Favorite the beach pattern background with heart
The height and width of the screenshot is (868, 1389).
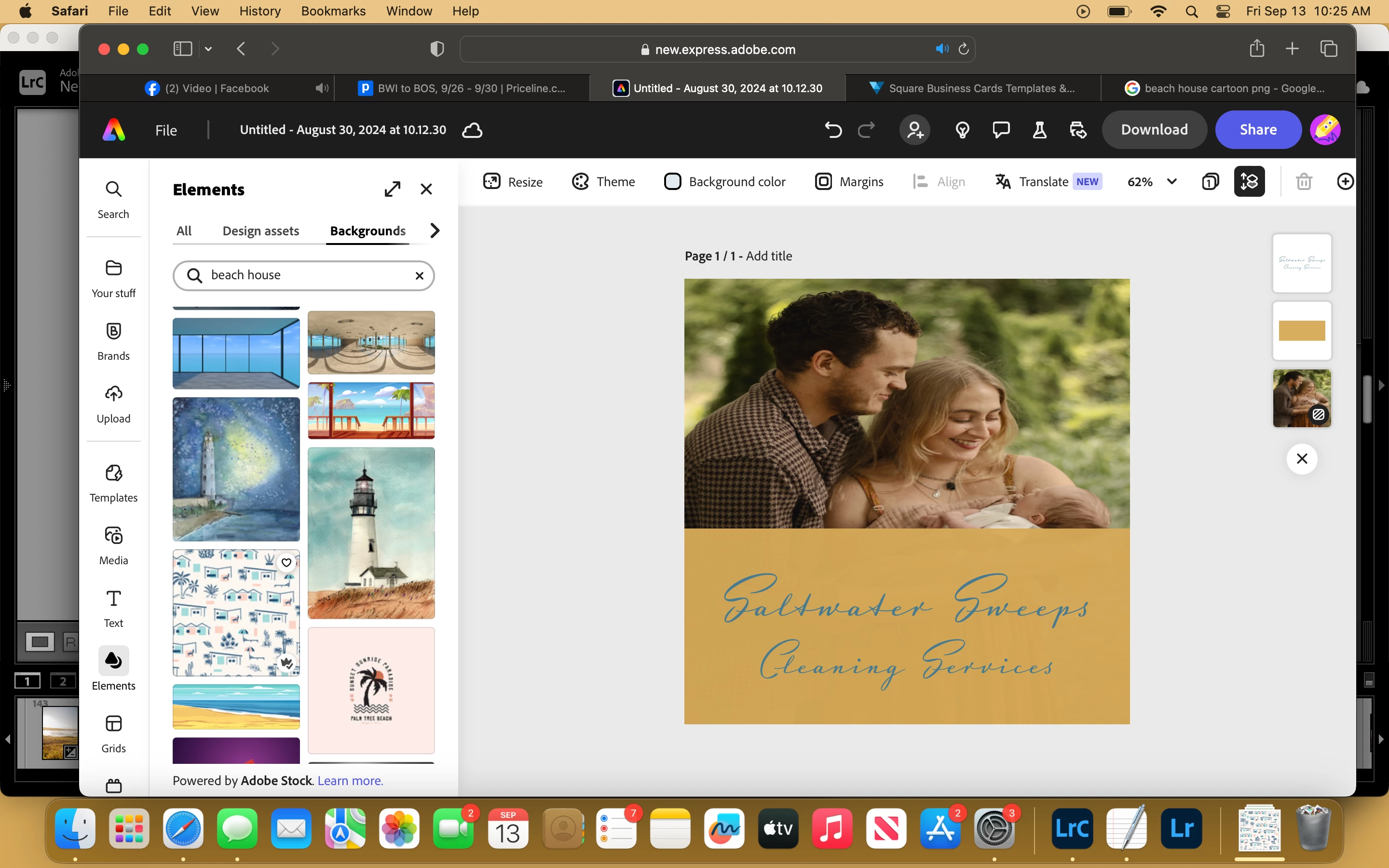point(286,562)
